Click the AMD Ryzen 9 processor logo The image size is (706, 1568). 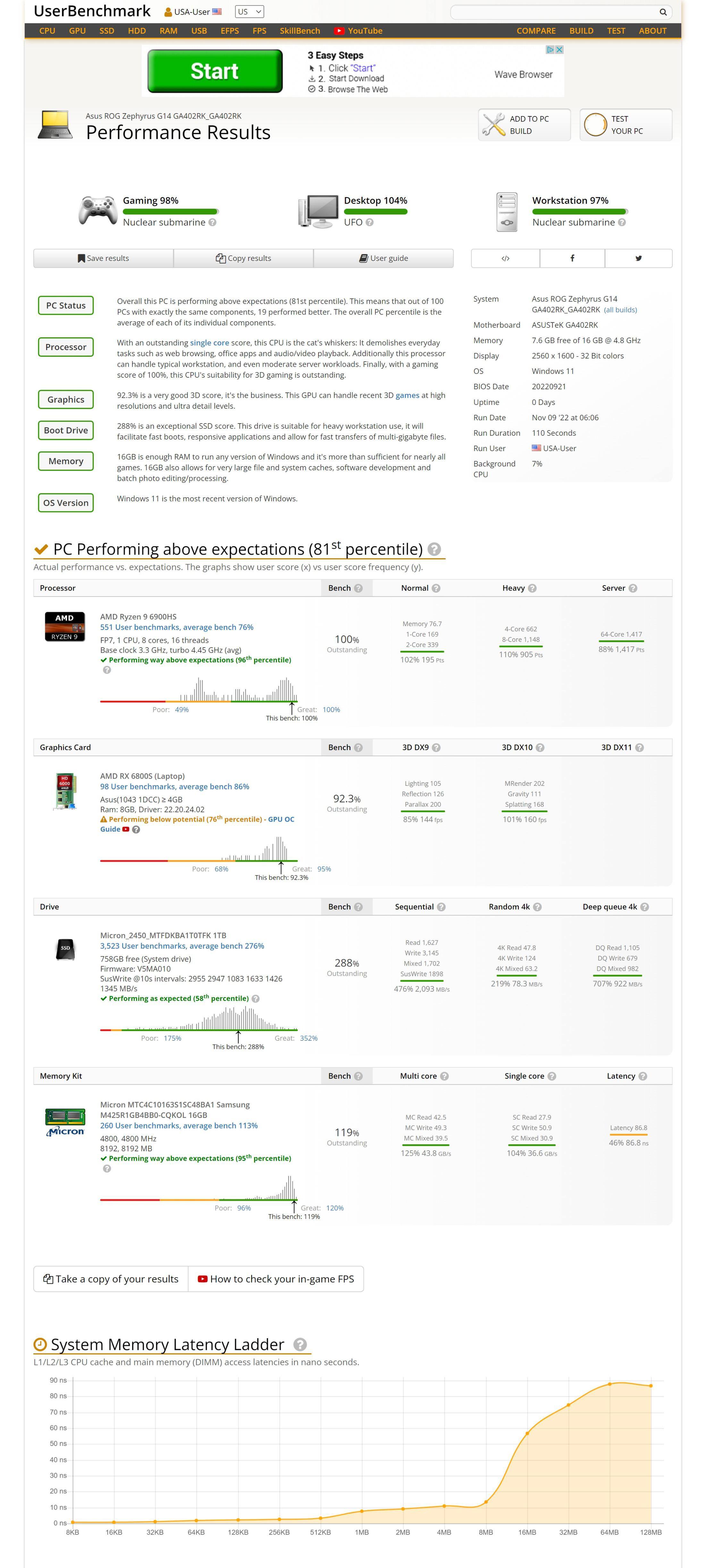(64, 626)
